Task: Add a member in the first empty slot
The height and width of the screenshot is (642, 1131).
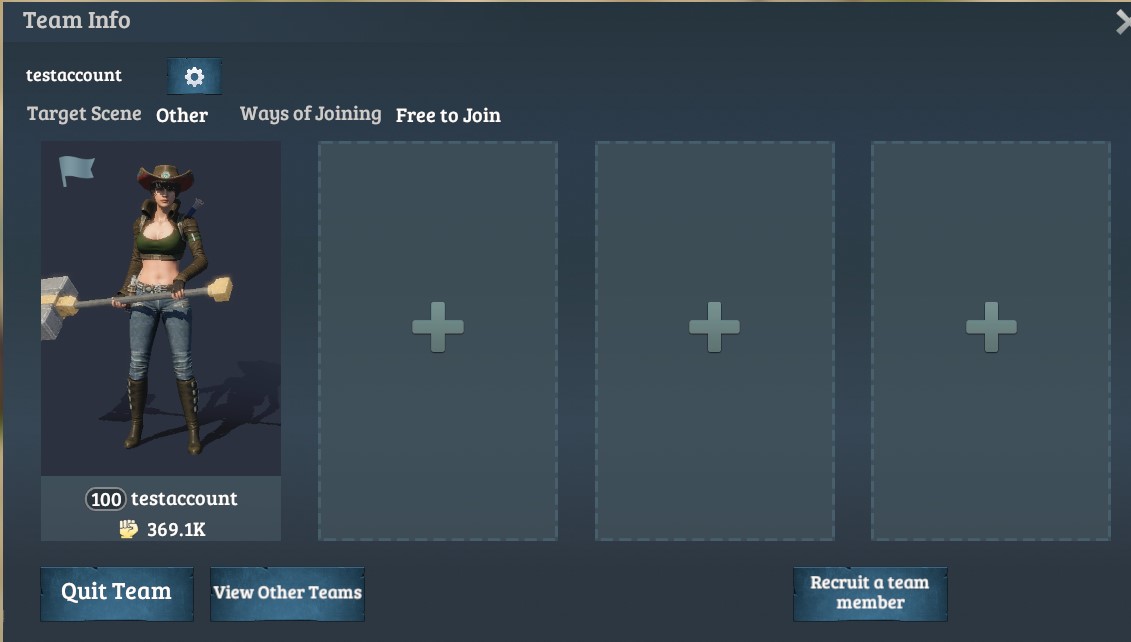Action: 438,327
